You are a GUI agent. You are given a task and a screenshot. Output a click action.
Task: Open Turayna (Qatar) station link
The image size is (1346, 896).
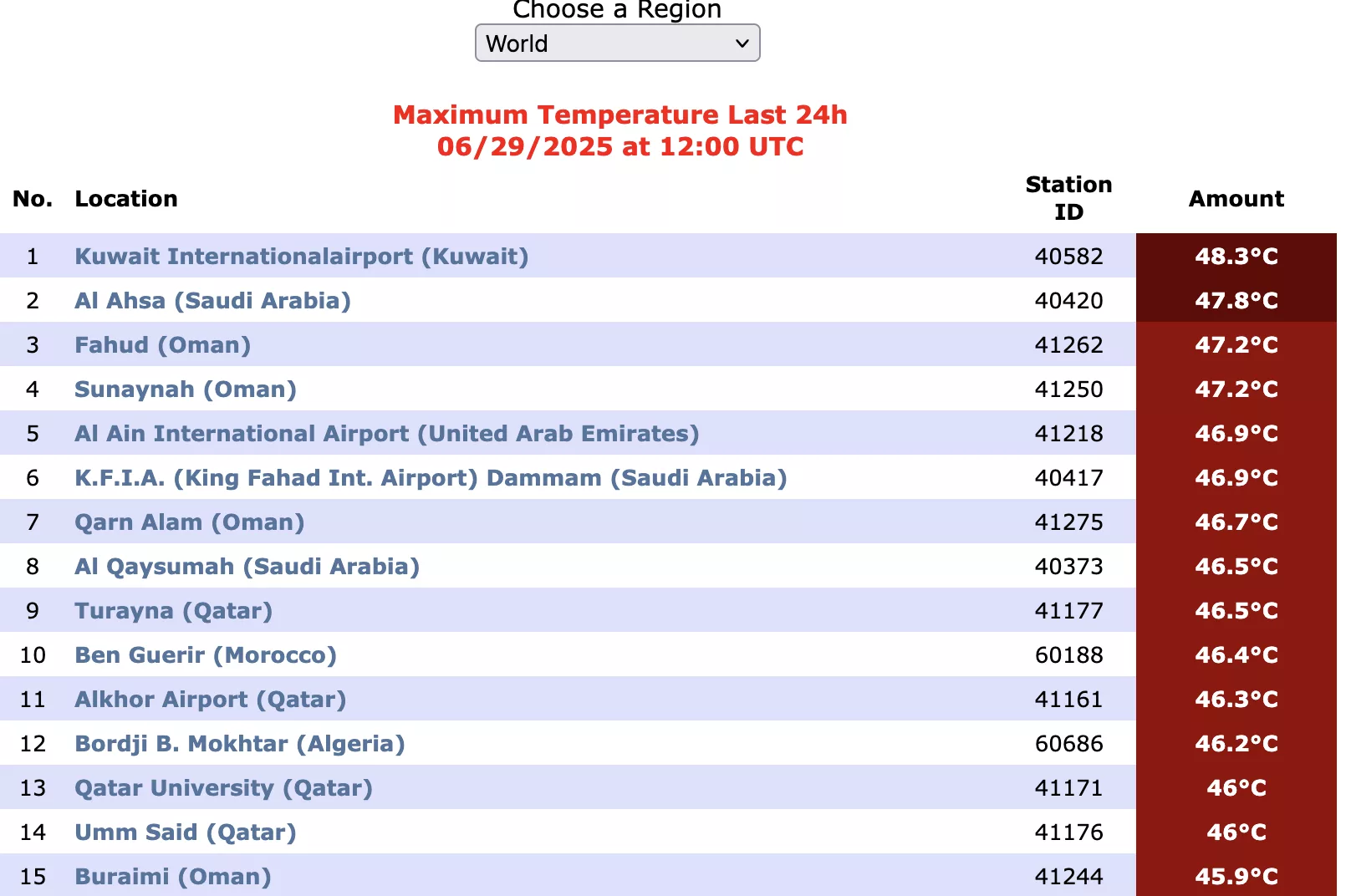(174, 610)
